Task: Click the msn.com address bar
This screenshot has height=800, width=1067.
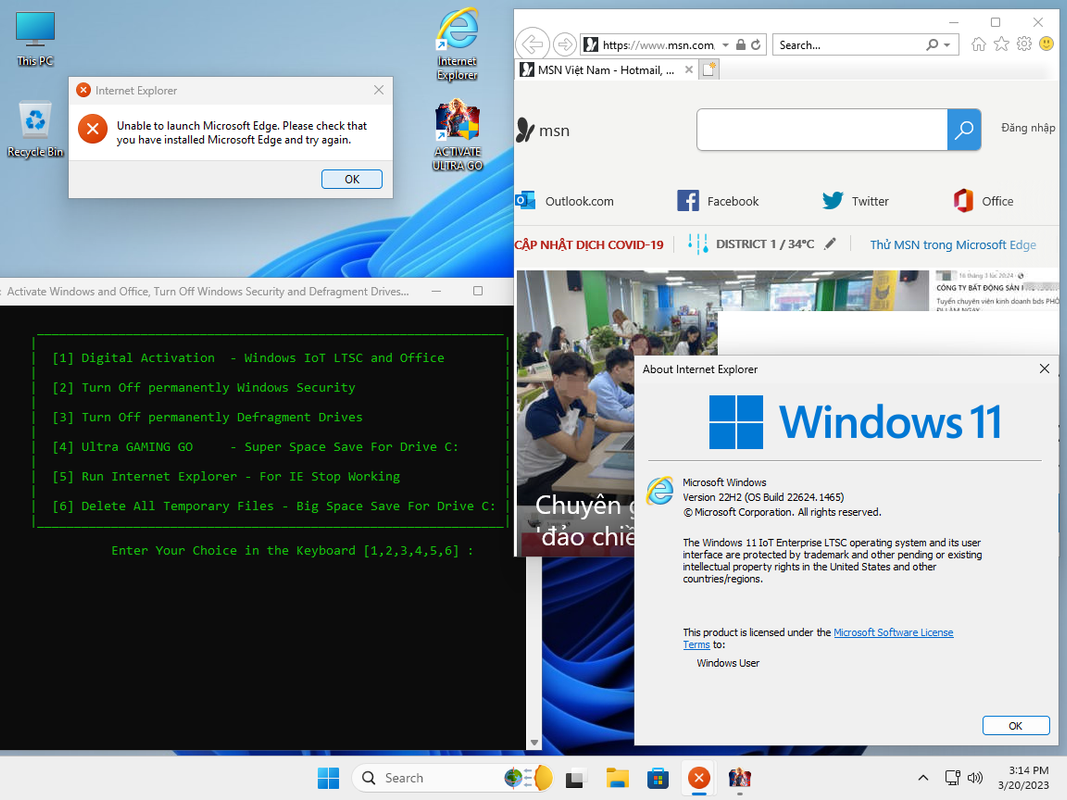Action: pos(658,45)
